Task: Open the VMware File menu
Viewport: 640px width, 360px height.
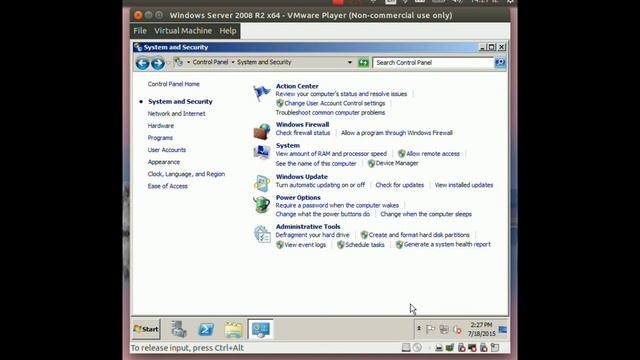Action: pyautogui.click(x=140, y=31)
